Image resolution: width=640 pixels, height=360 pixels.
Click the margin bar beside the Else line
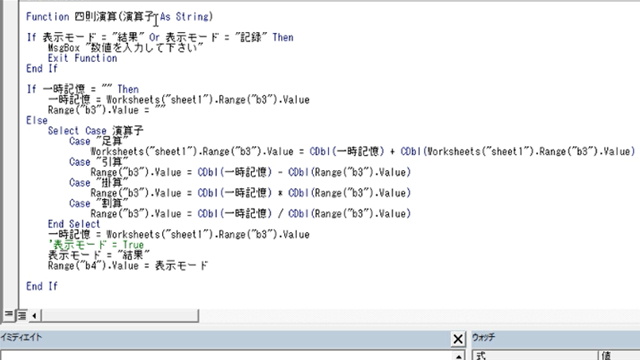point(10,120)
